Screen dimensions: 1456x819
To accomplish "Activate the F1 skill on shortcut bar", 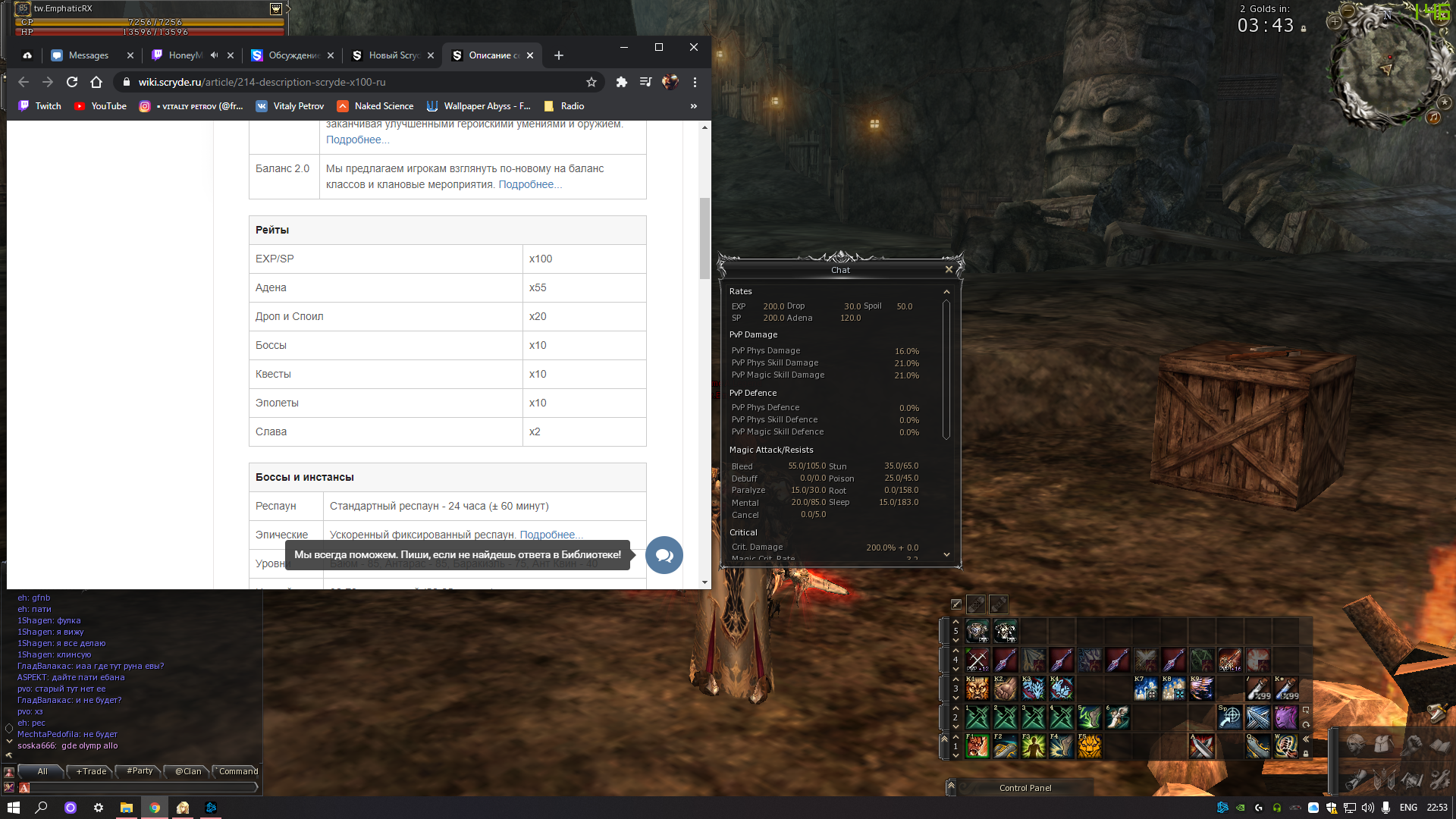I will tap(977, 746).
